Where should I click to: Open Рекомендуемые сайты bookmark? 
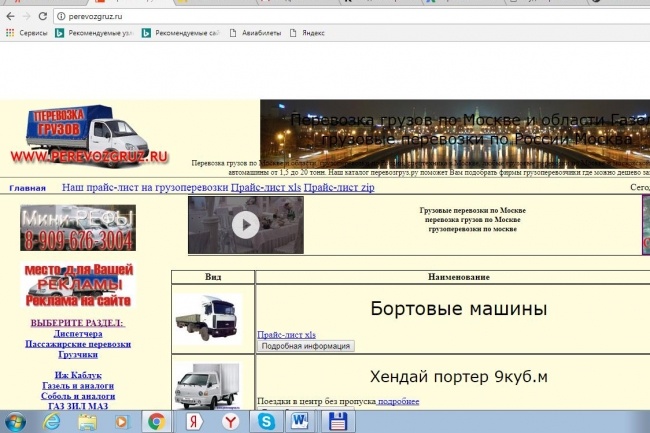click(181, 33)
